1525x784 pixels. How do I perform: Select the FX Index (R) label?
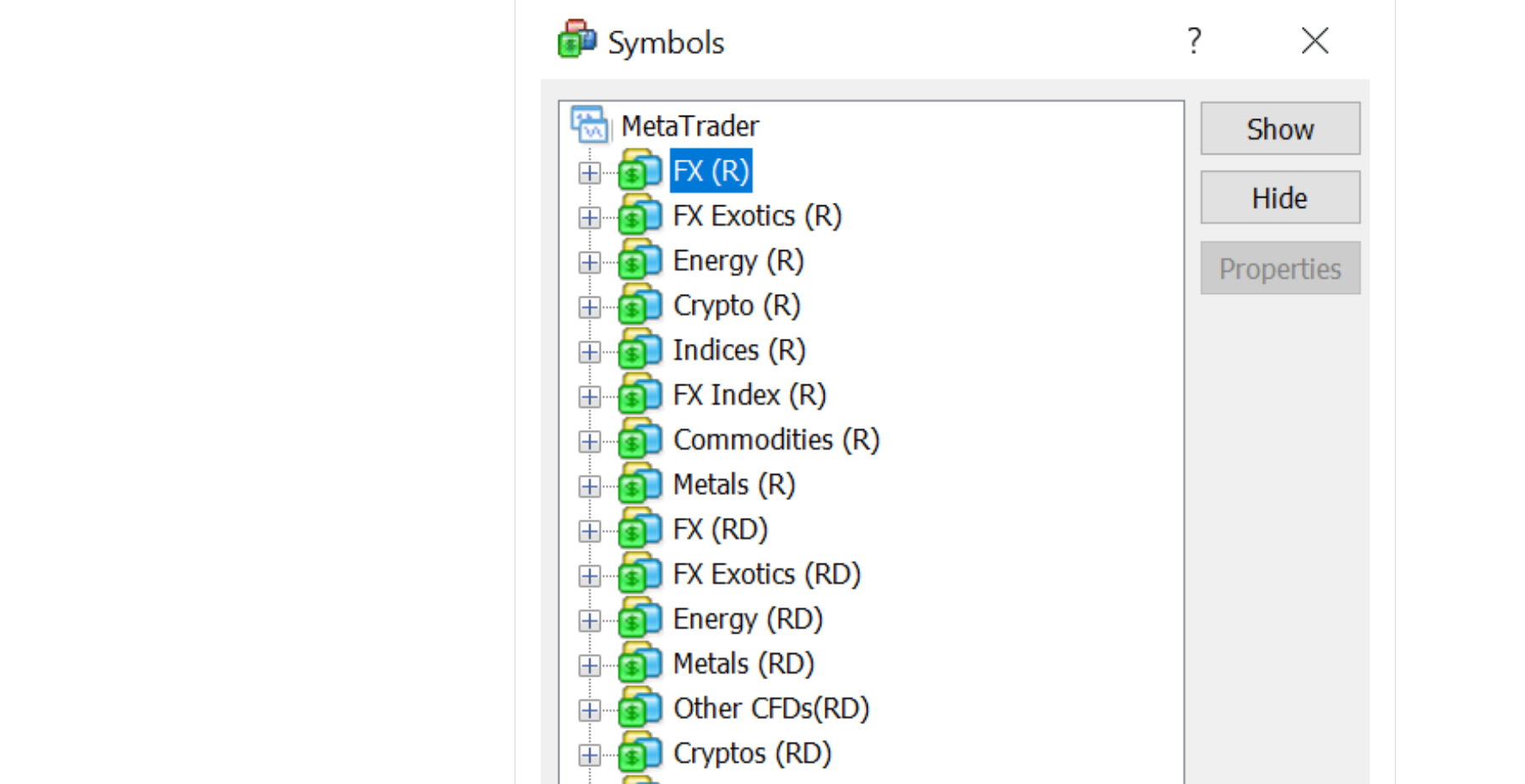tap(749, 395)
